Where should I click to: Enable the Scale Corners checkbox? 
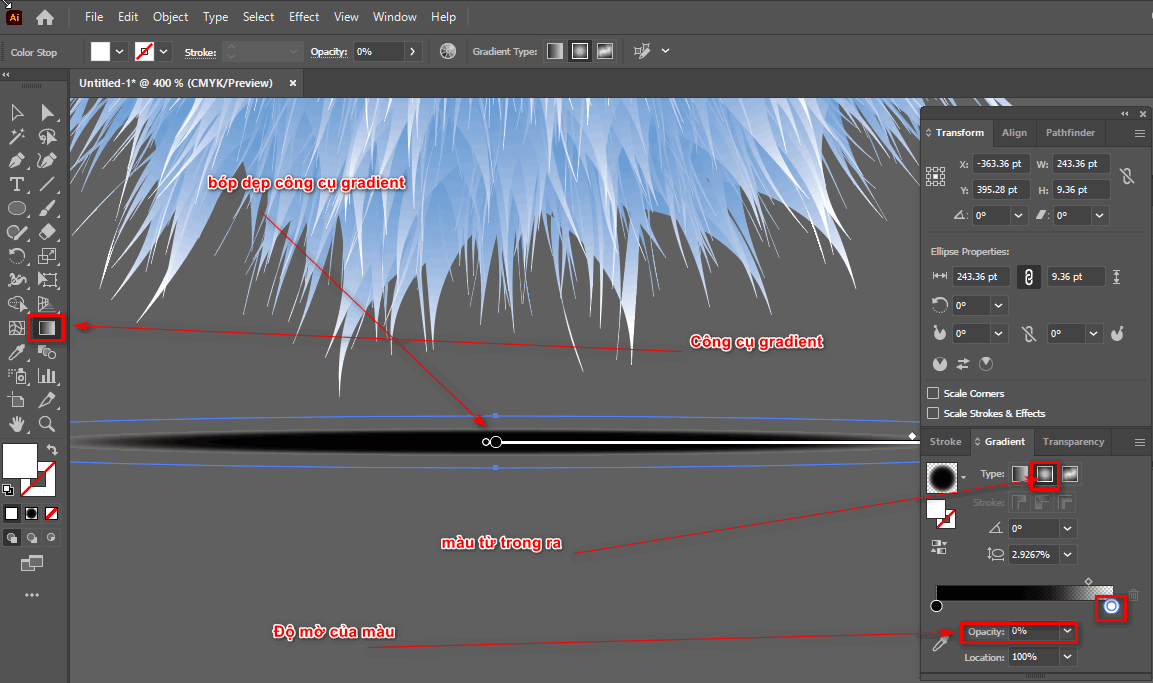[x=934, y=393]
